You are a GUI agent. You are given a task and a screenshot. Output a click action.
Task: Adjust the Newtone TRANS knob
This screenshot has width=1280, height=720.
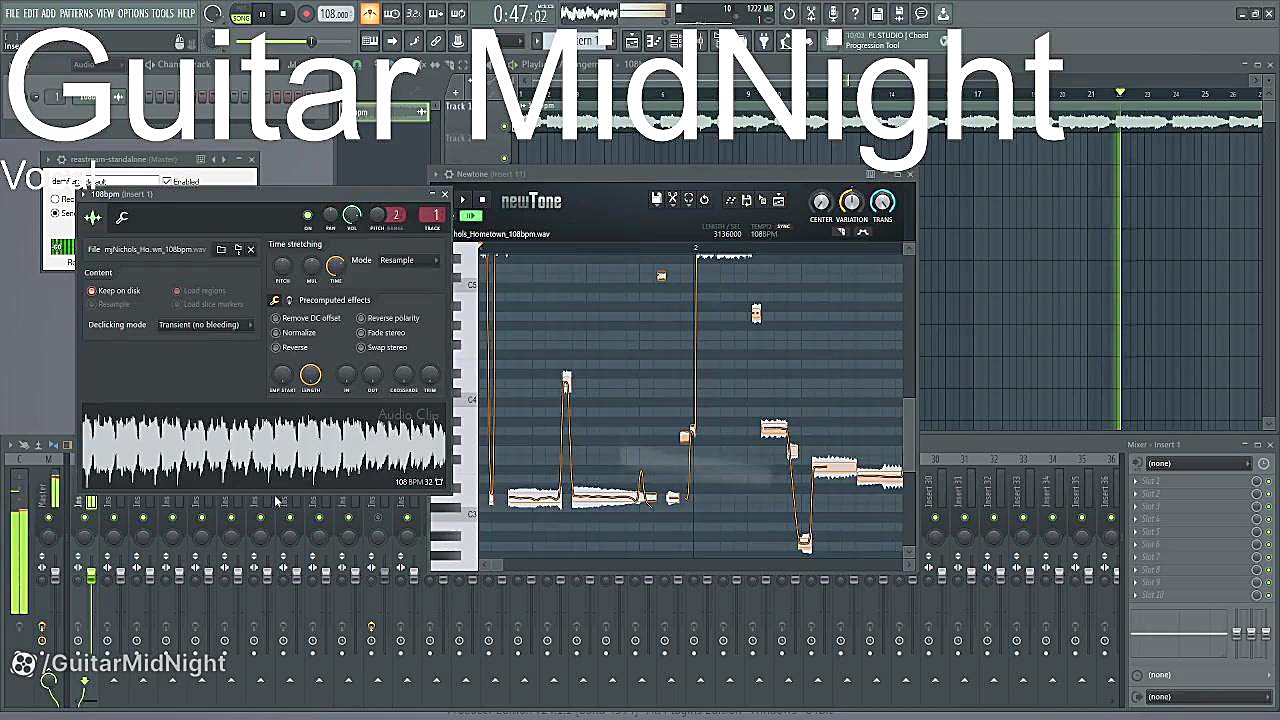point(882,202)
